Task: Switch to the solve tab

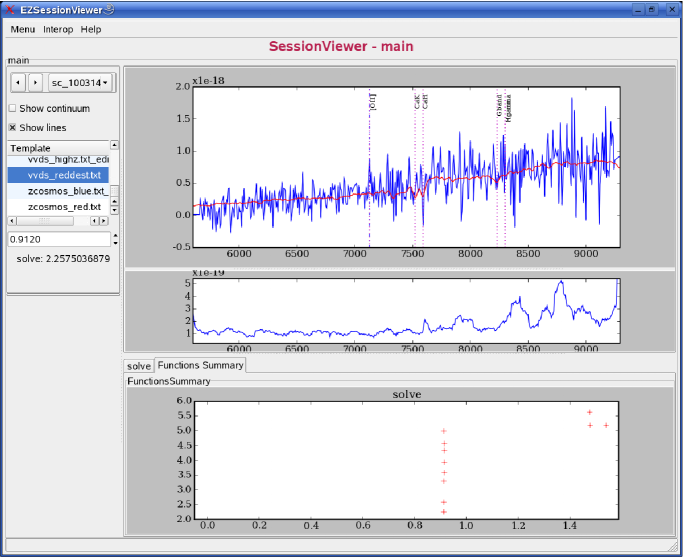Action: (139, 366)
